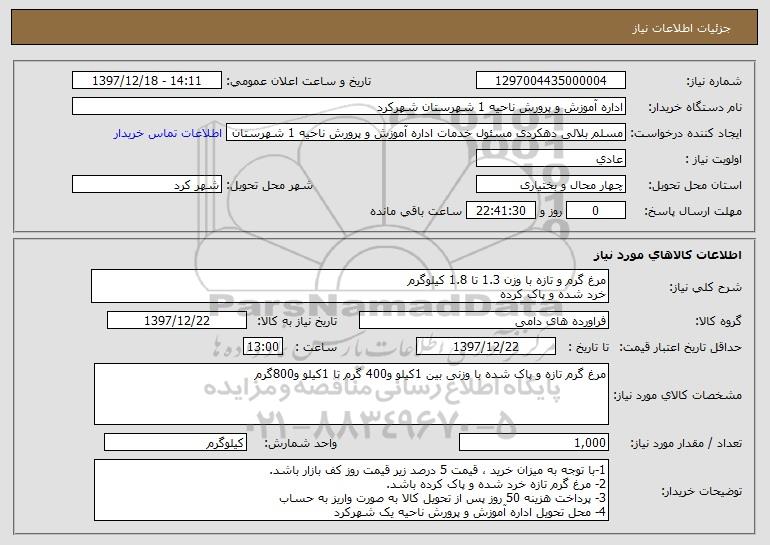The width and height of the screenshot is (770, 545).
Task: Click the need-by date field next to 'تاریخ نیاز به کالا'
Action: coord(177,321)
